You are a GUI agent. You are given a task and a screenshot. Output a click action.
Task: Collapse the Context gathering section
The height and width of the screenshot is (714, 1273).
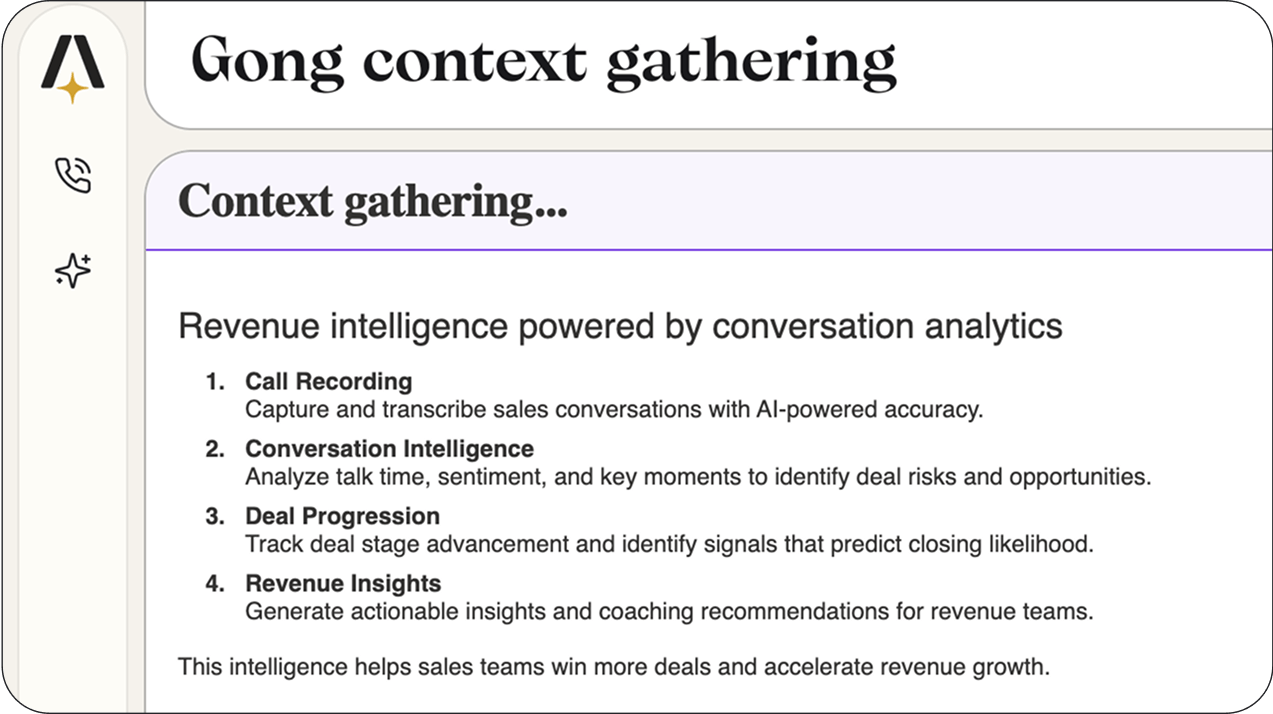coord(371,201)
